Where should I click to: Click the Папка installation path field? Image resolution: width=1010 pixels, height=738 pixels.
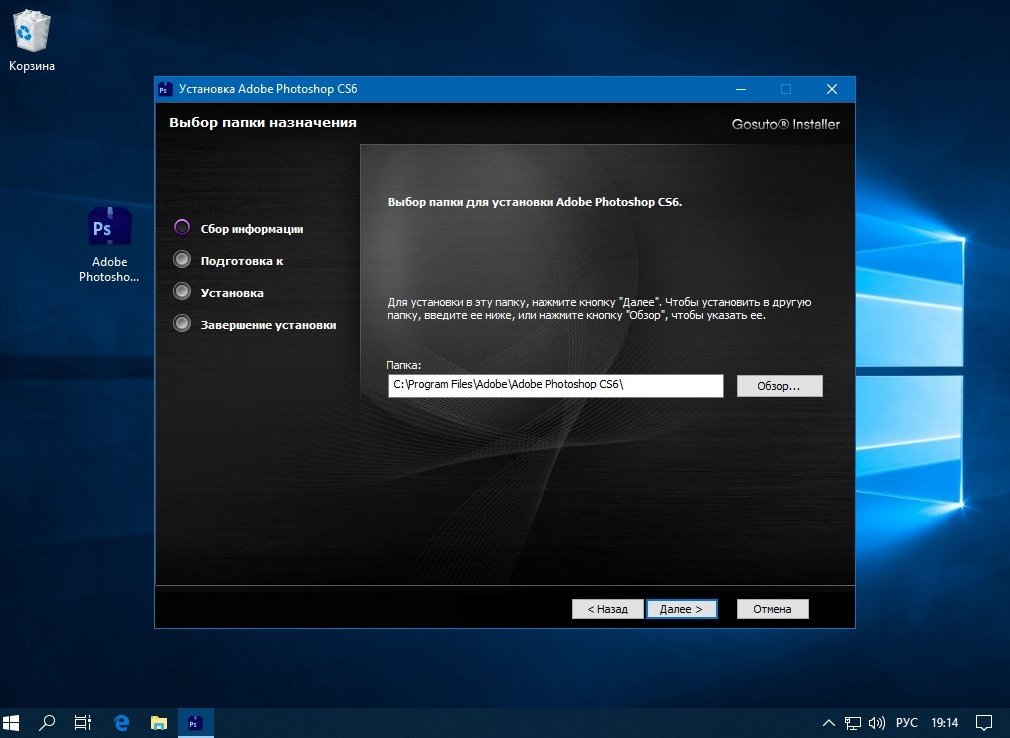[x=555, y=385]
